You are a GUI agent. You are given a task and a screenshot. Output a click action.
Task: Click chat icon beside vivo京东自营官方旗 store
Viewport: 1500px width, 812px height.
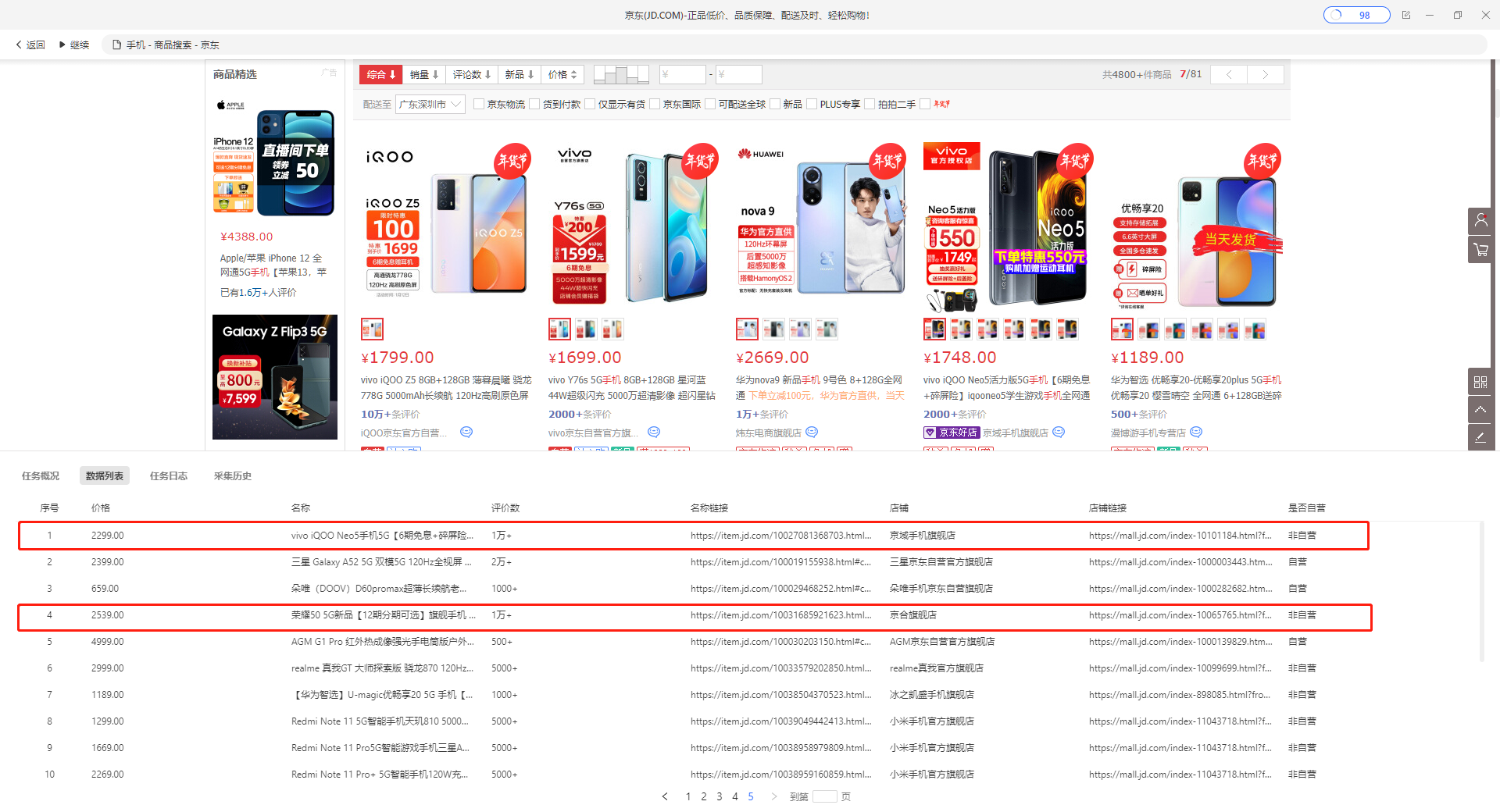point(654,432)
